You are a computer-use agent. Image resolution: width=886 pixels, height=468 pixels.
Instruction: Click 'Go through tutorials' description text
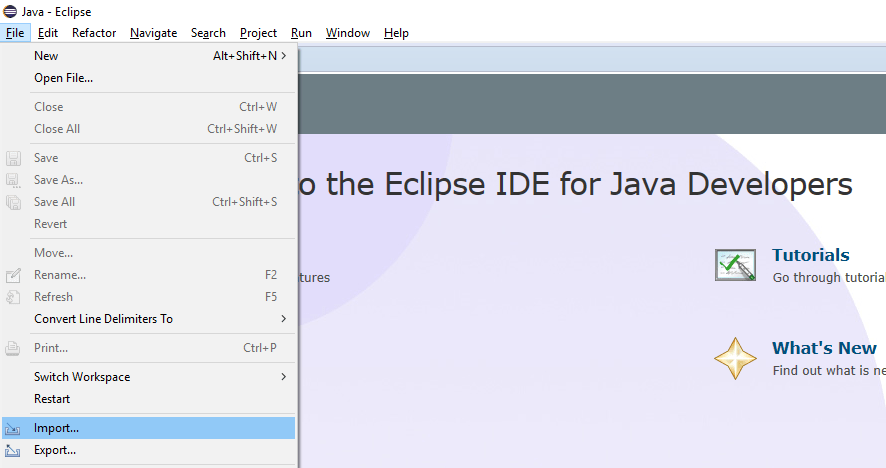tap(829, 278)
